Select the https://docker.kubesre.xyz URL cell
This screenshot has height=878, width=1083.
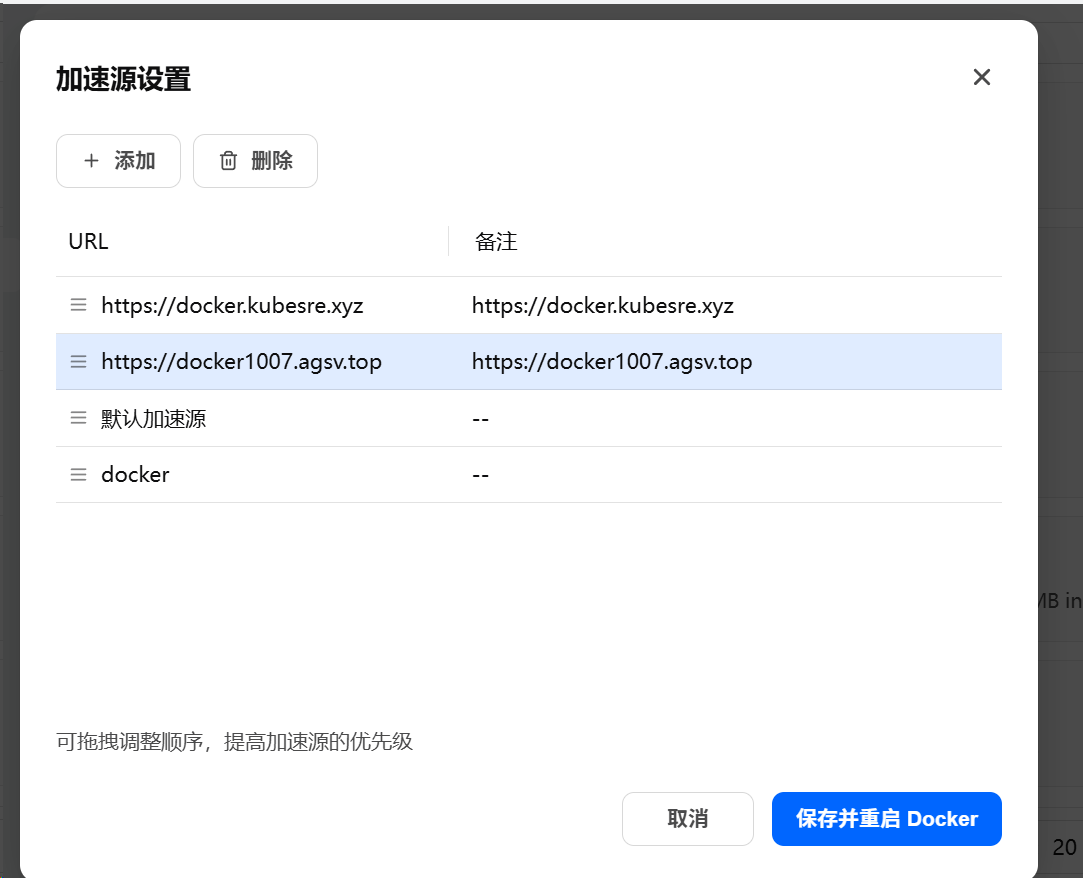pos(232,305)
